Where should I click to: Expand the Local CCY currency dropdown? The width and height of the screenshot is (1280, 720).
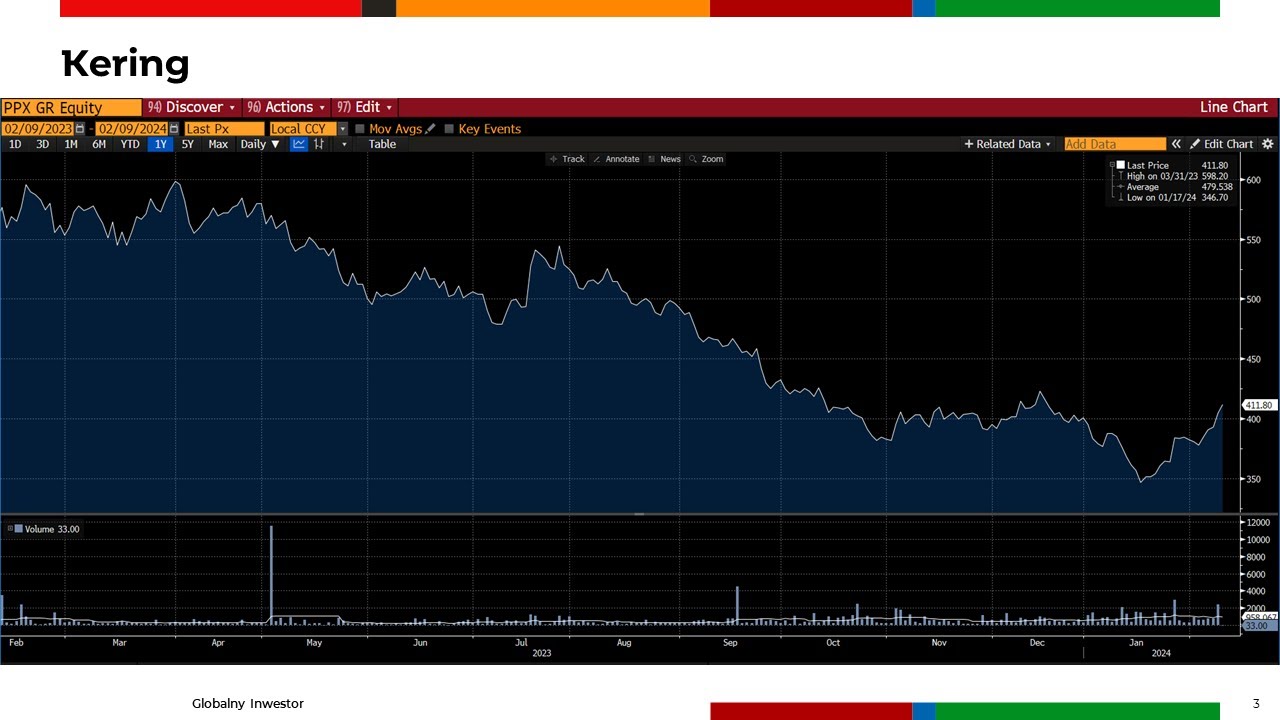(x=343, y=129)
